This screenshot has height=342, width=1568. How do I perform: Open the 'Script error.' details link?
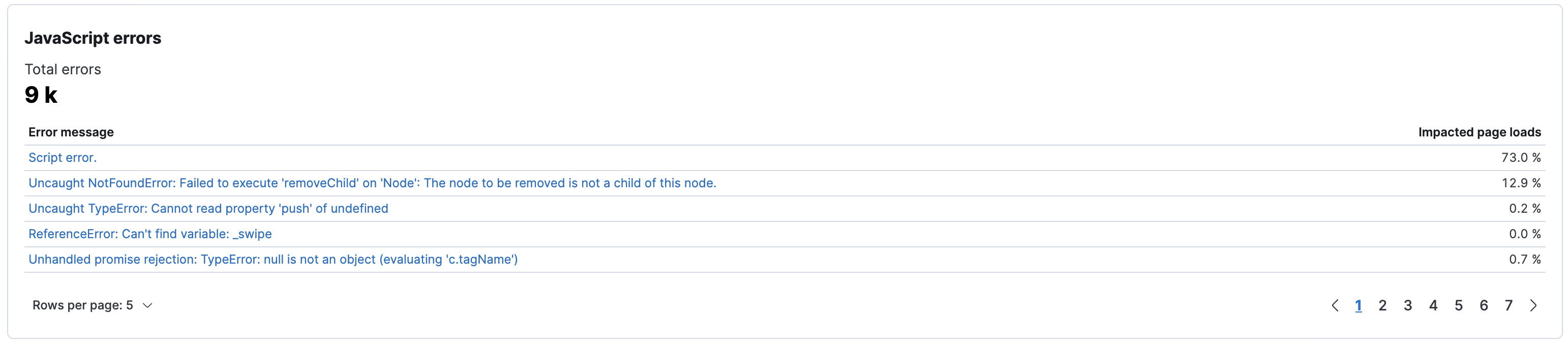(62, 157)
